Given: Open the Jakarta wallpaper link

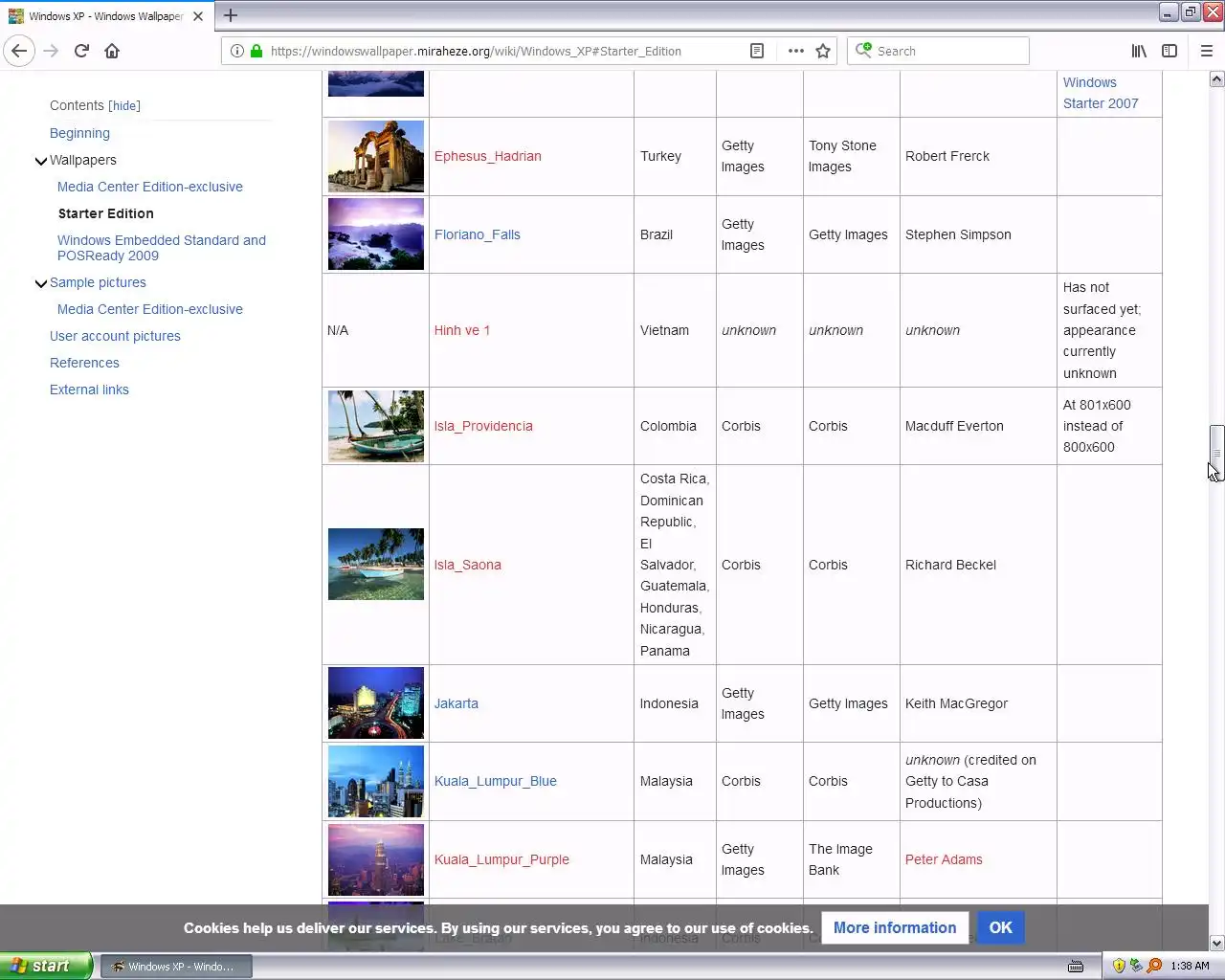Looking at the screenshot, I should (457, 703).
